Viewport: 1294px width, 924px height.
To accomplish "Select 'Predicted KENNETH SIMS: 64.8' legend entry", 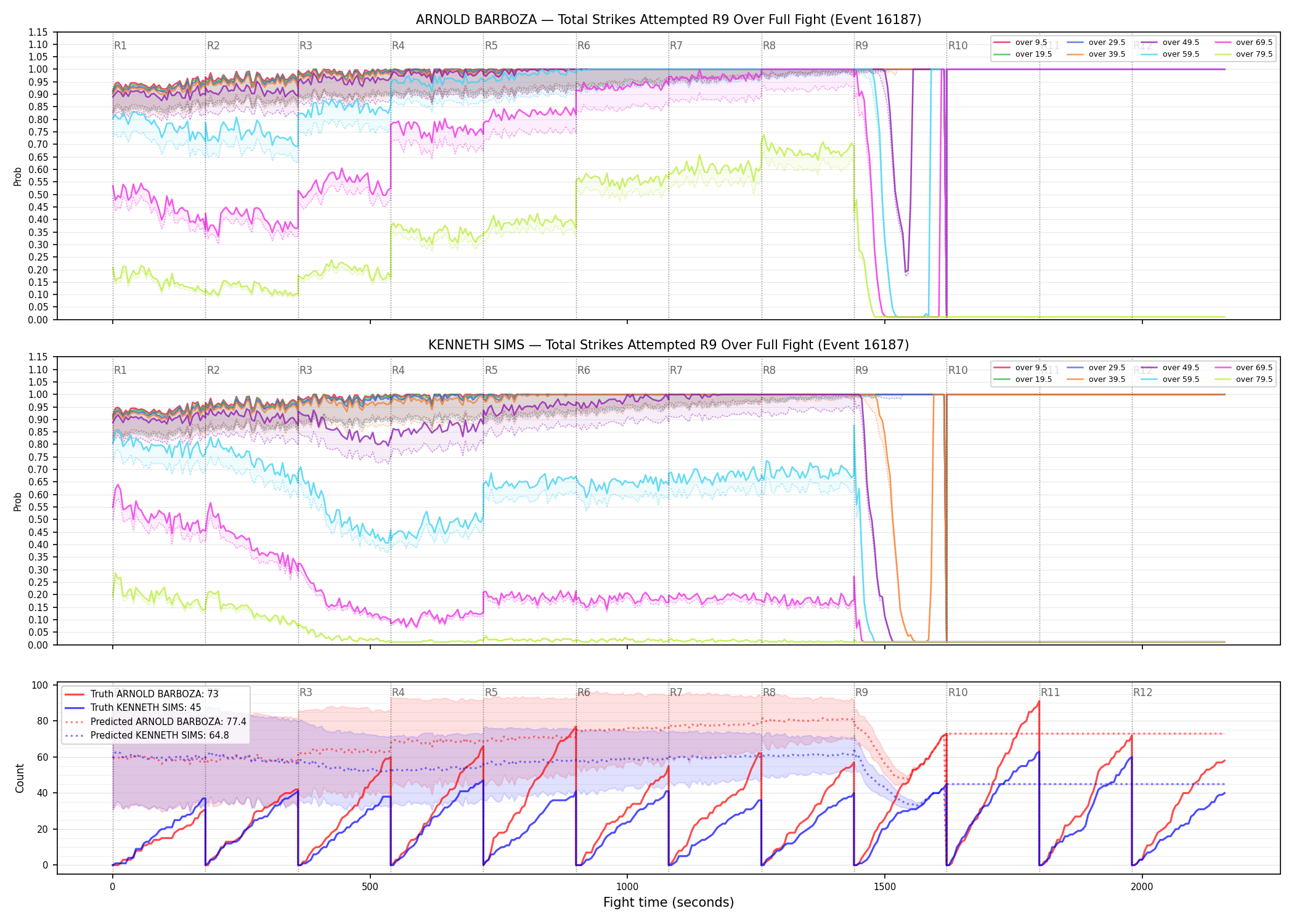I will (x=147, y=735).
